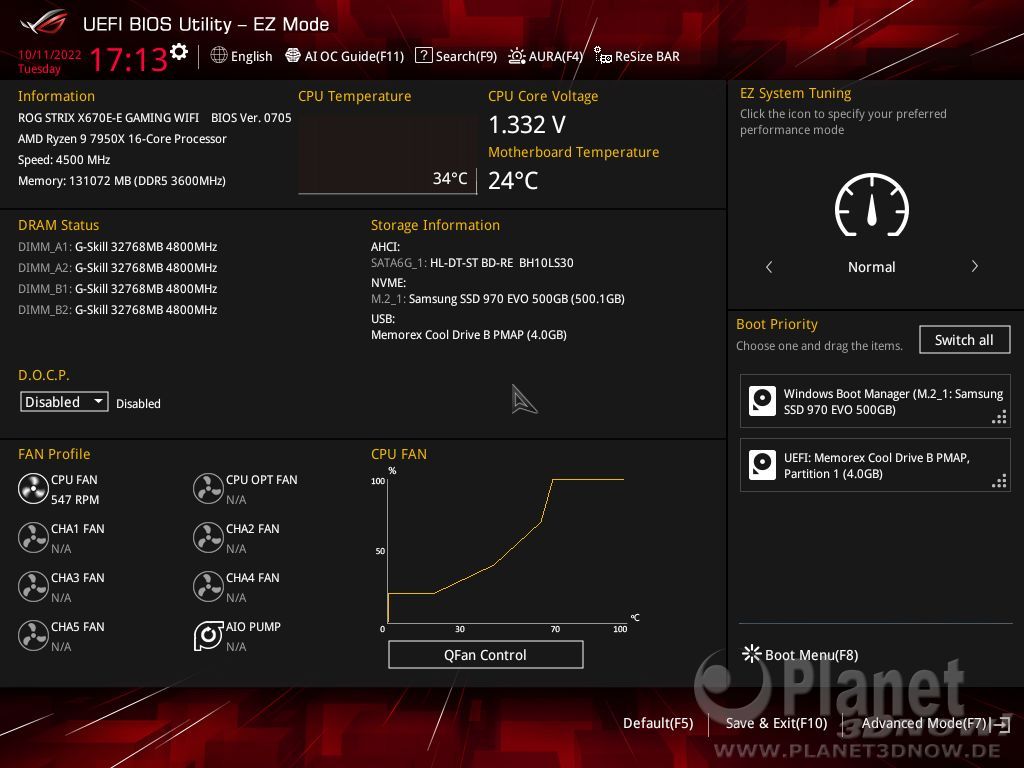Click the CPU FAN icon
Viewport: 1024px width, 768px height.
click(33, 488)
